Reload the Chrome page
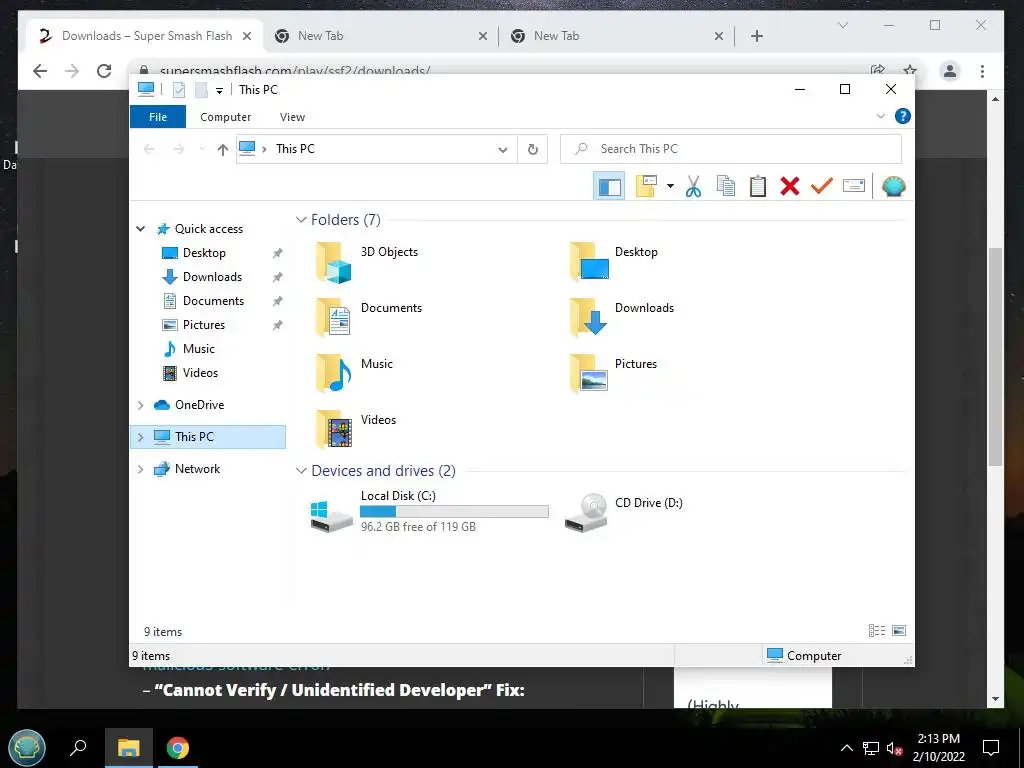The width and height of the screenshot is (1024, 768). pos(104,71)
